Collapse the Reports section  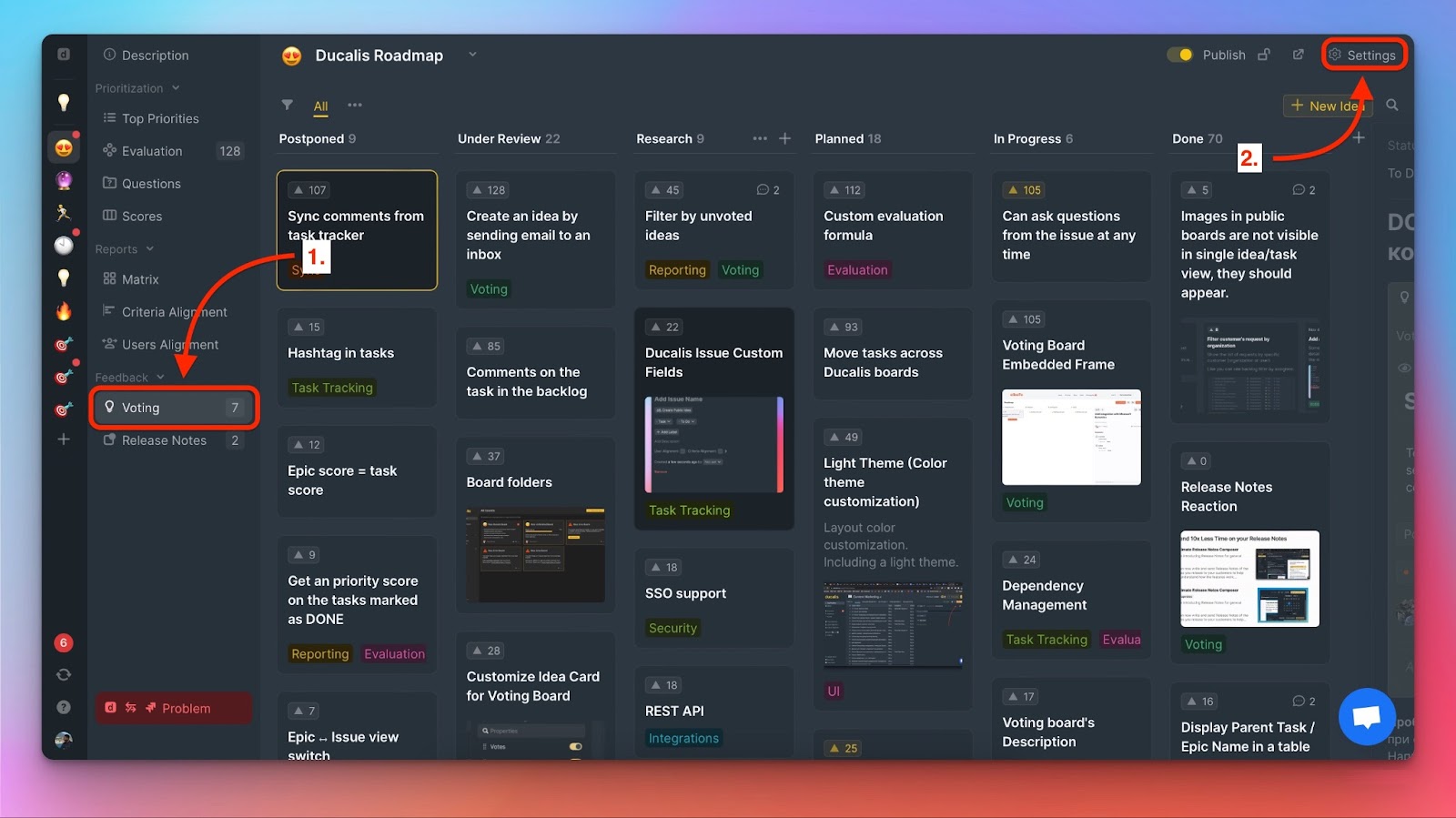click(150, 249)
